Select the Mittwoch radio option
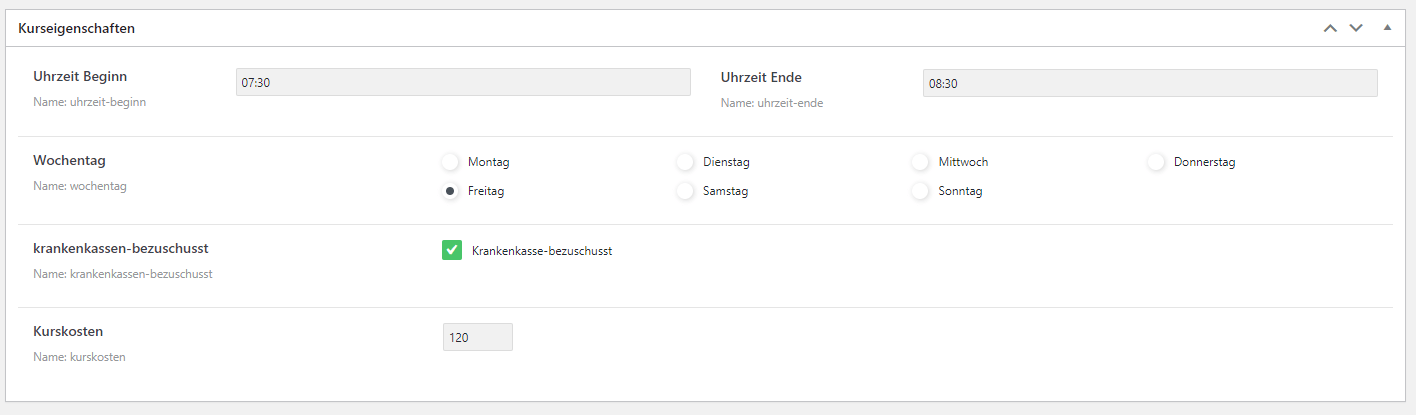Screen dimensions: 1416x415 click(920, 162)
